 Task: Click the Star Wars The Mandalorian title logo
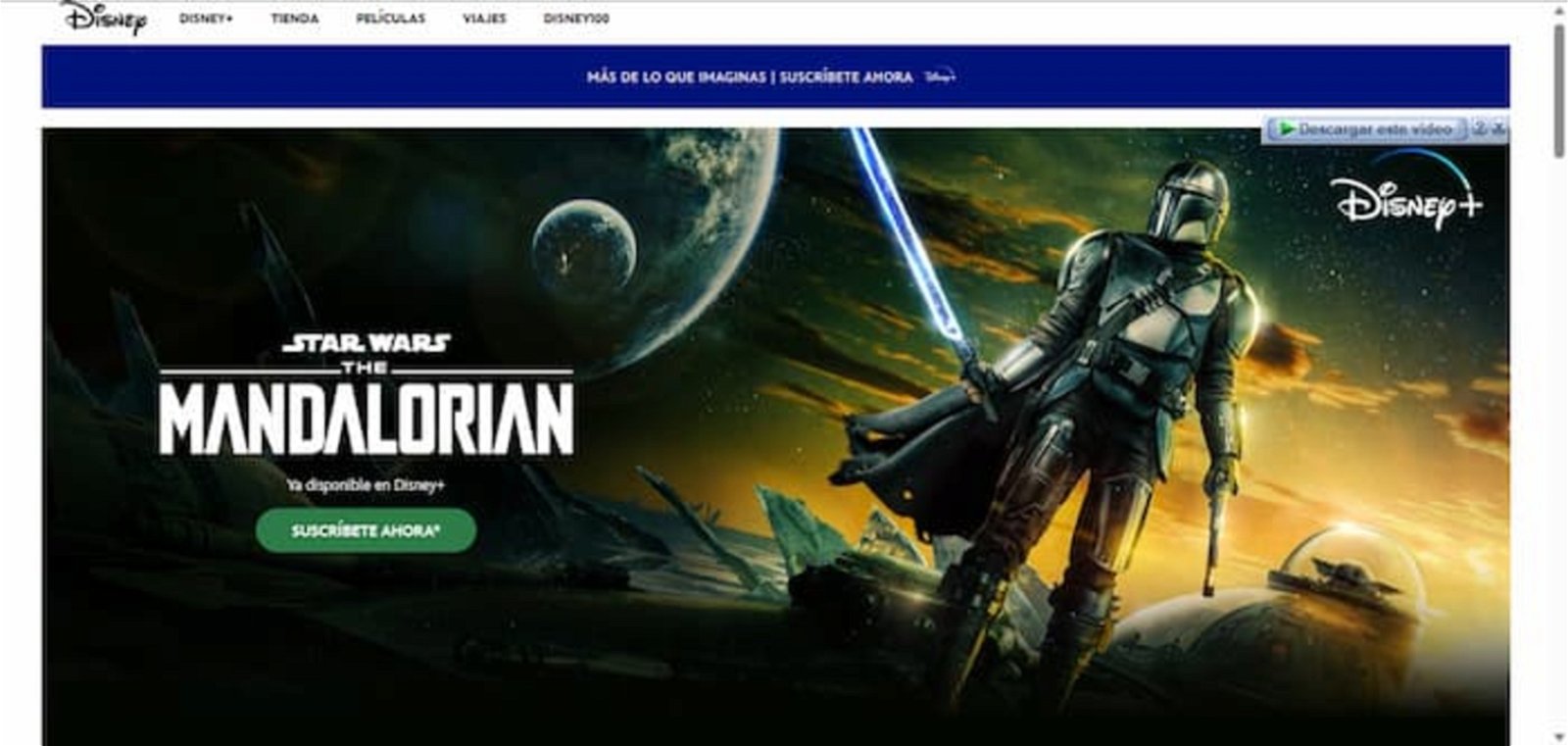[367, 394]
